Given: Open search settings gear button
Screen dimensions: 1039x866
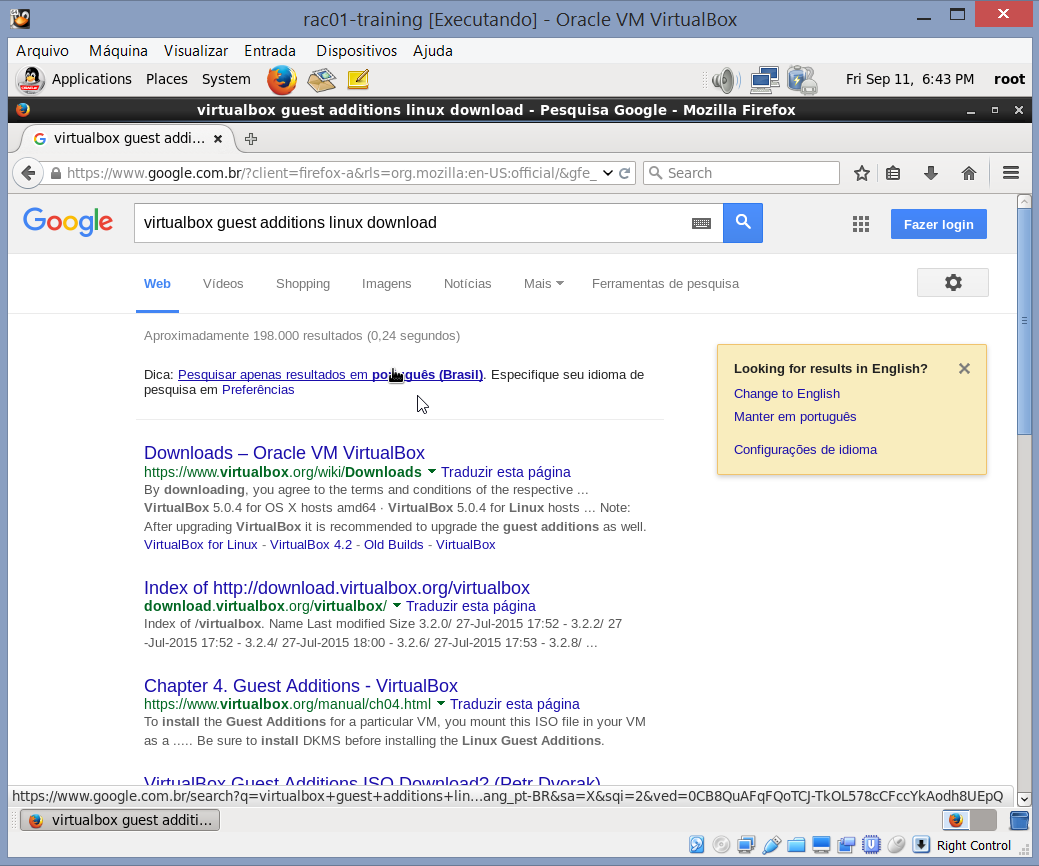Looking at the screenshot, I should click(x=953, y=283).
